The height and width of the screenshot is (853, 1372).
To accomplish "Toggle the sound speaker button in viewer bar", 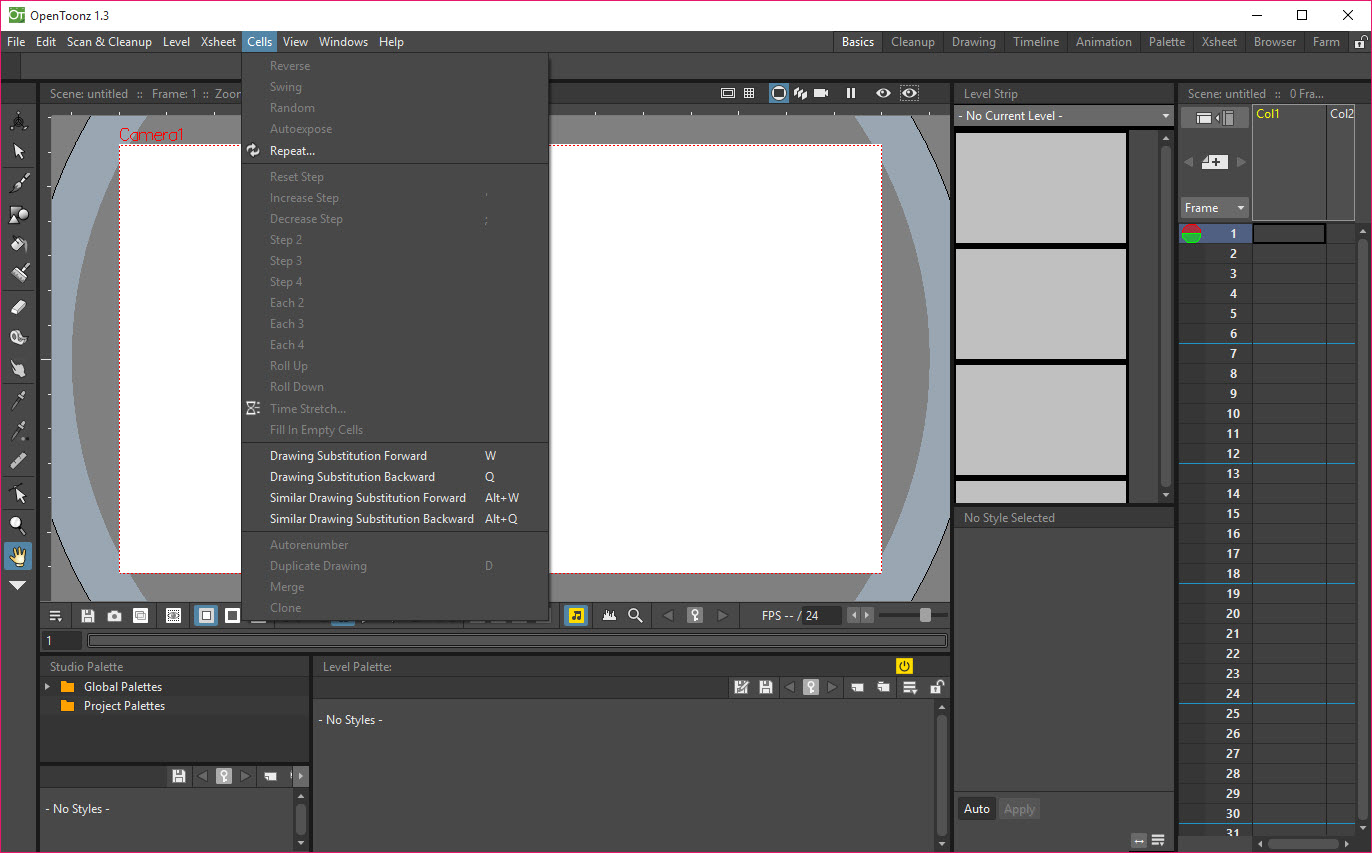I will (576, 616).
